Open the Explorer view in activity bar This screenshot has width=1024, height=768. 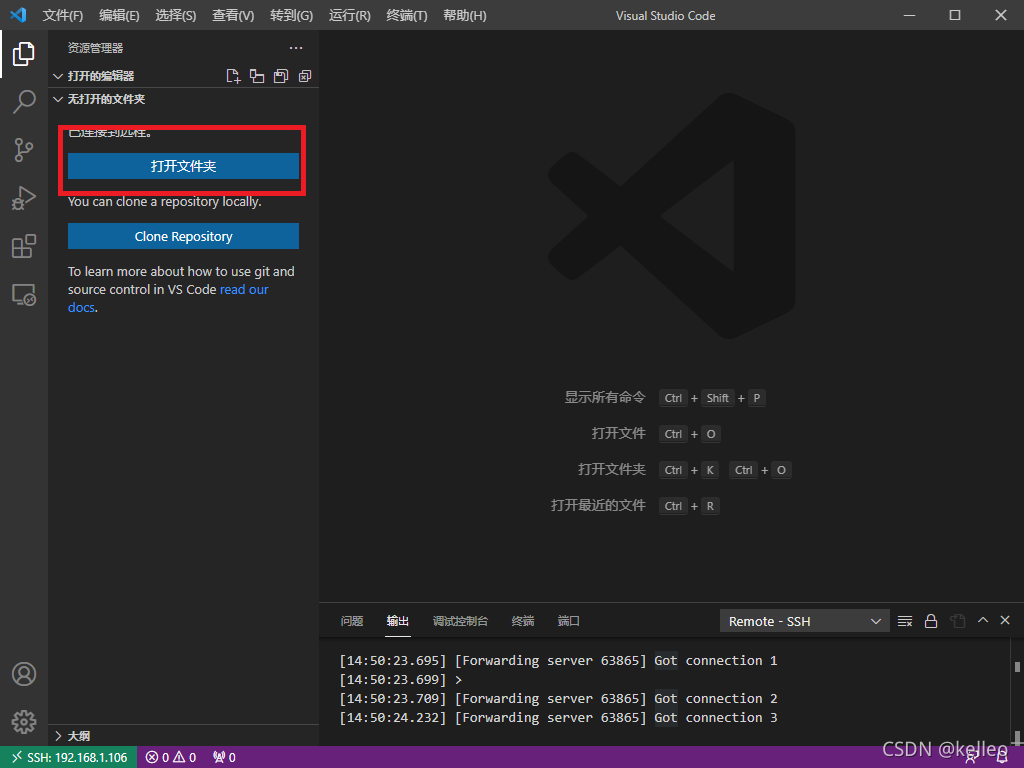click(x=24, y=54)
